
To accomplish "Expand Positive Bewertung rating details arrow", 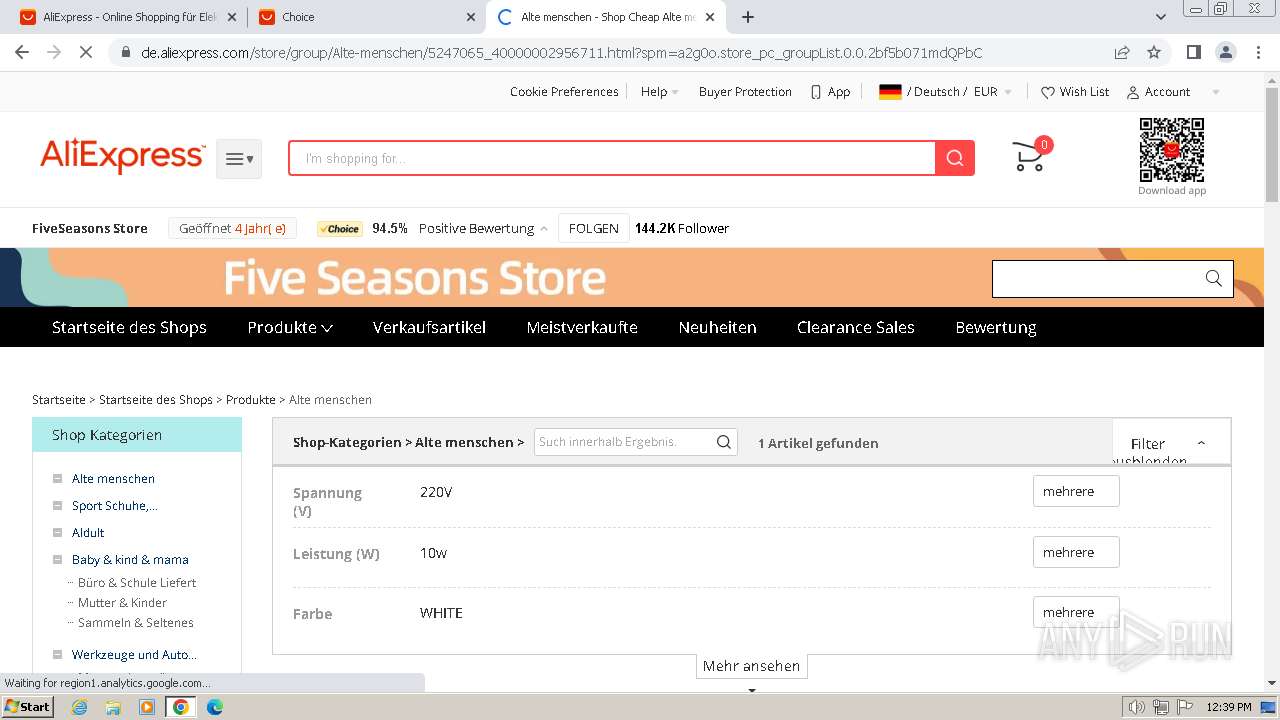I will point(544,229).
